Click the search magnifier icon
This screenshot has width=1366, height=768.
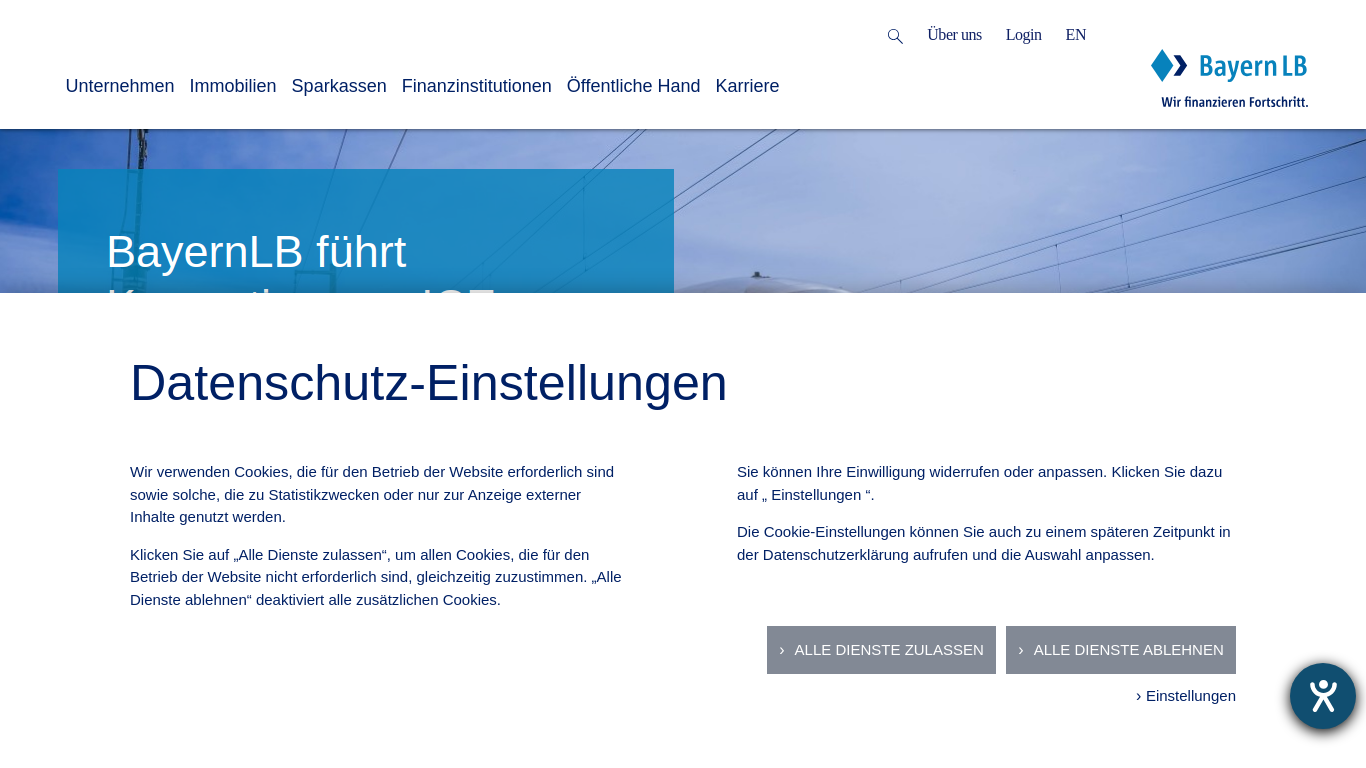pos(895,36)
